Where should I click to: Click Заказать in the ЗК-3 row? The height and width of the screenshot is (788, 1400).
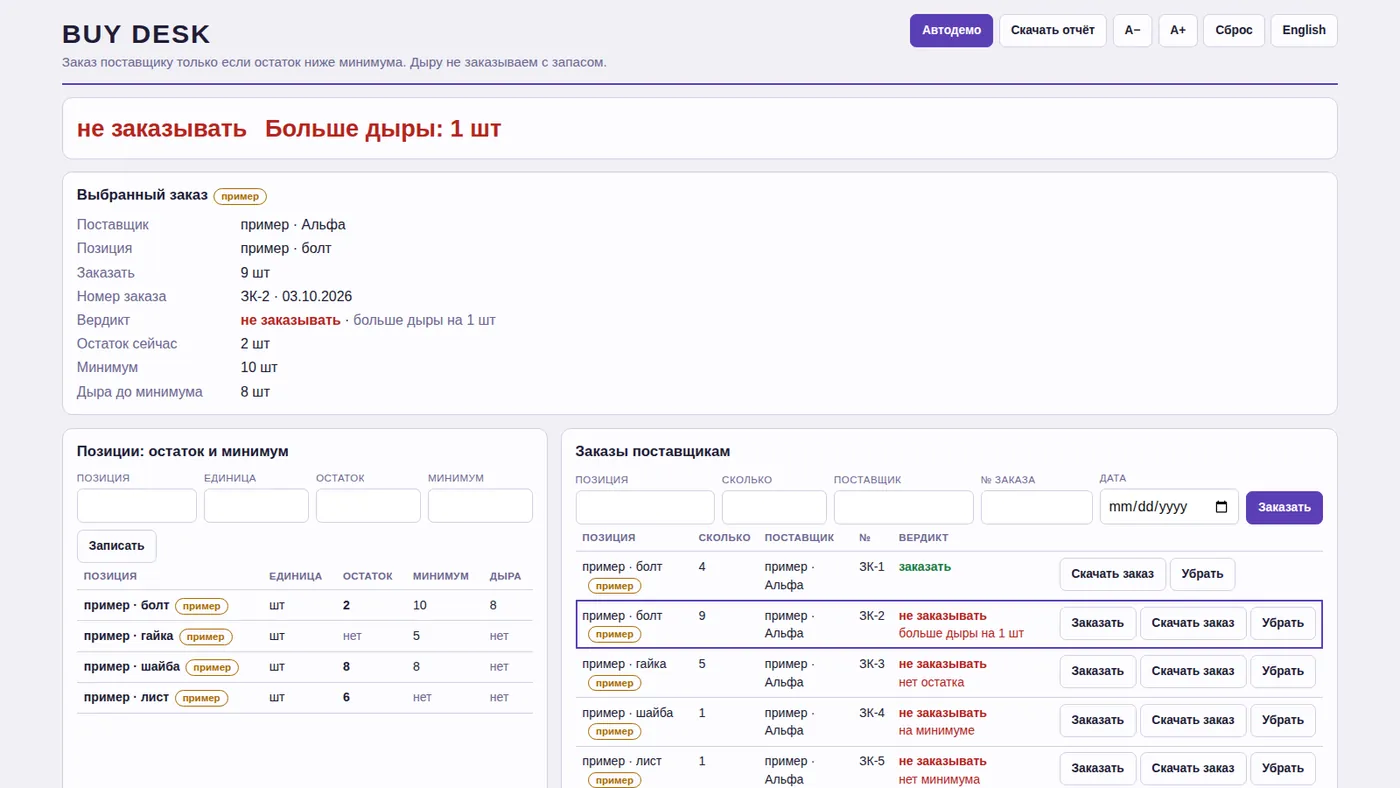(x=1098, y=671)
